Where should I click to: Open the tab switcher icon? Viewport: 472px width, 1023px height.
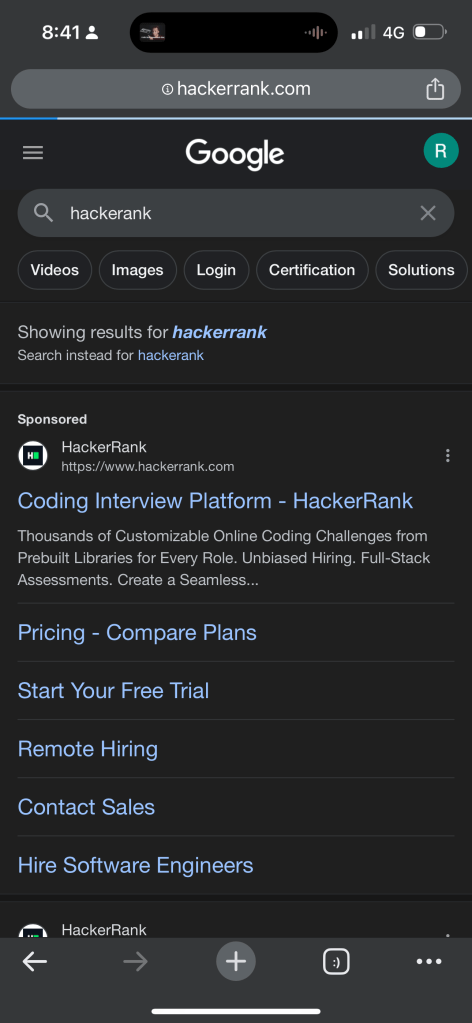point(336,961)
